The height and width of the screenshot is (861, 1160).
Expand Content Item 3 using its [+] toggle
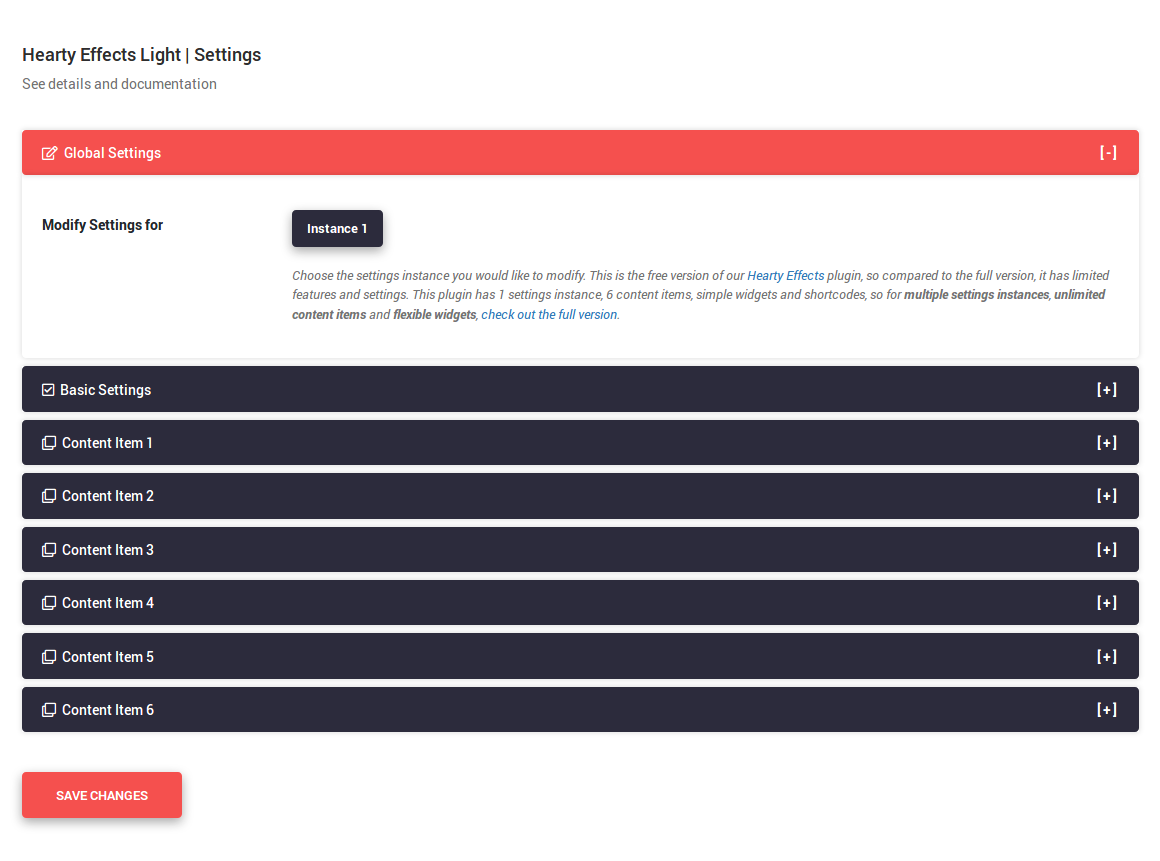pos(1107,550)
